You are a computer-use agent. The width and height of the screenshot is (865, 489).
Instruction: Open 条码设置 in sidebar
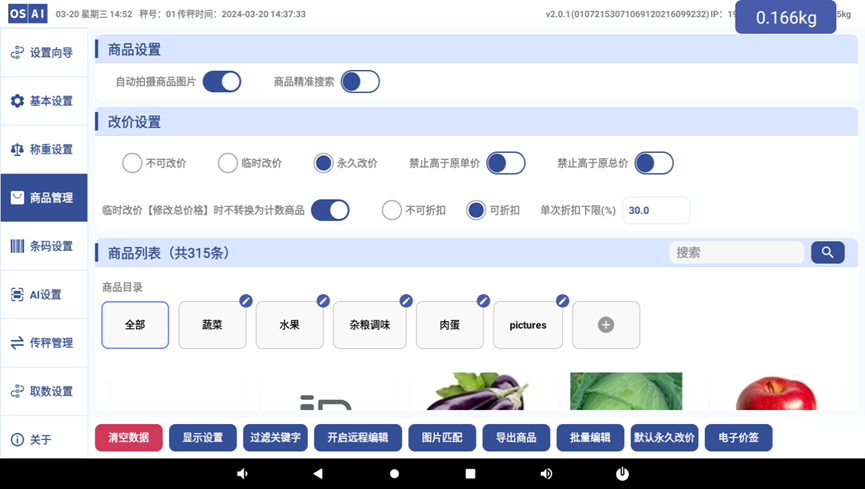point(44,246)
